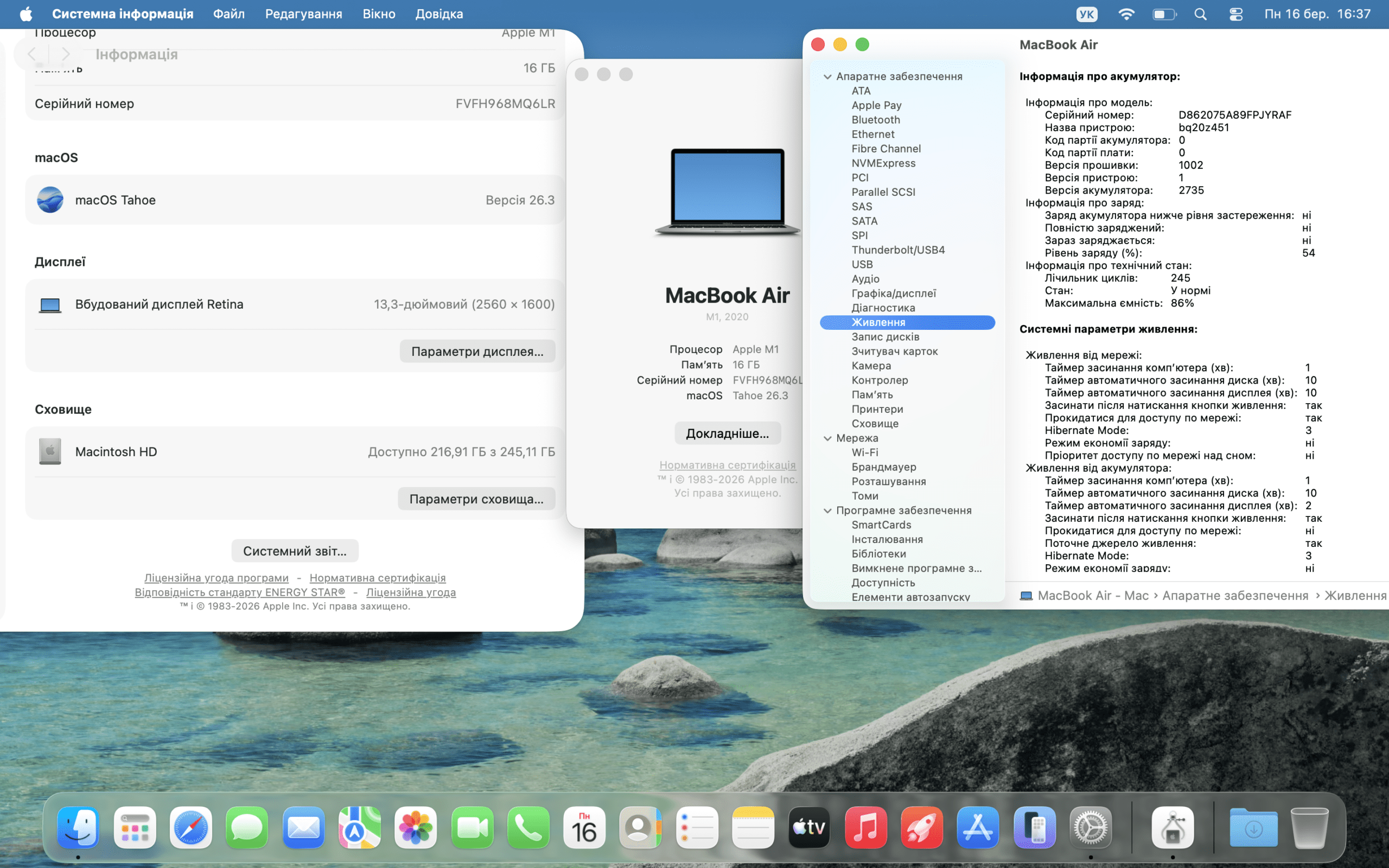Collapse Апаратне забезпечення section
The width and height of the screenshot is (1389, 868).
pos(827,77)
